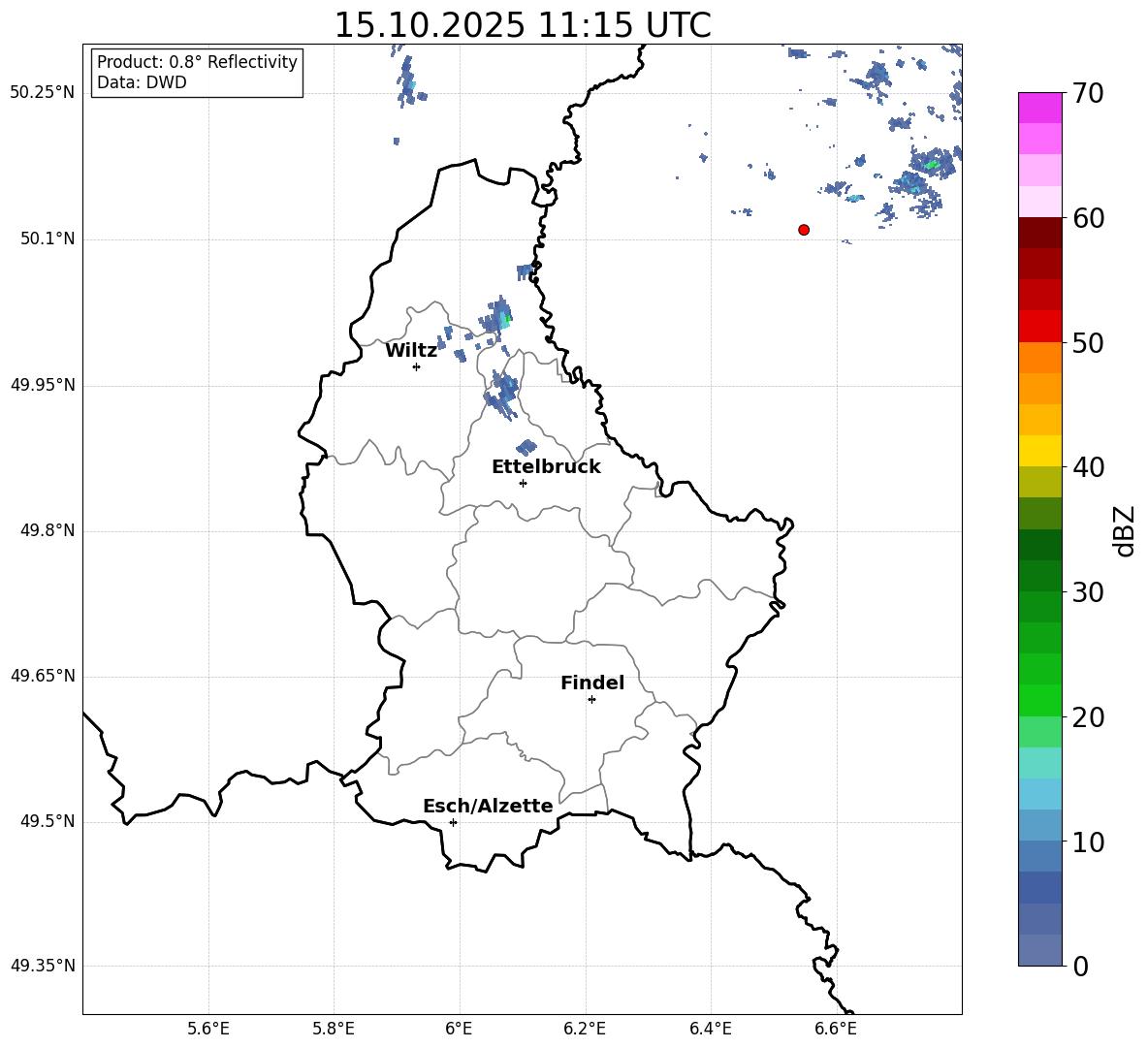Pick the magenta 70 dBZ color swatch
Screen dimensions: 1148x1048
(x=1039, y=108)
